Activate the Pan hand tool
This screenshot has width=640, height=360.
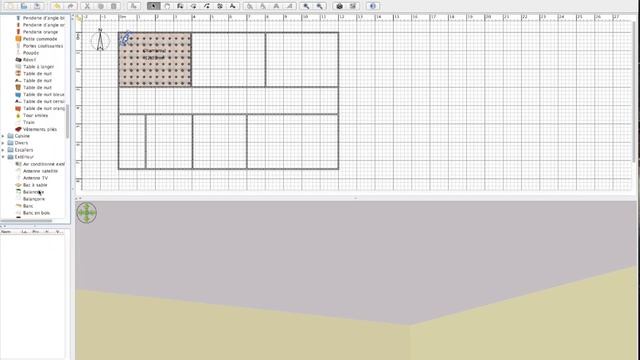coord(167,6)
